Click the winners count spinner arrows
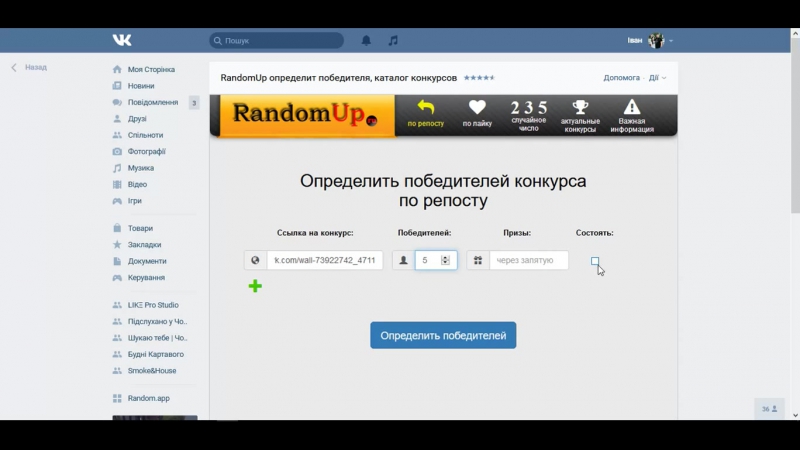This screenshot has height=450, width=800. click(x=445, y=260)
